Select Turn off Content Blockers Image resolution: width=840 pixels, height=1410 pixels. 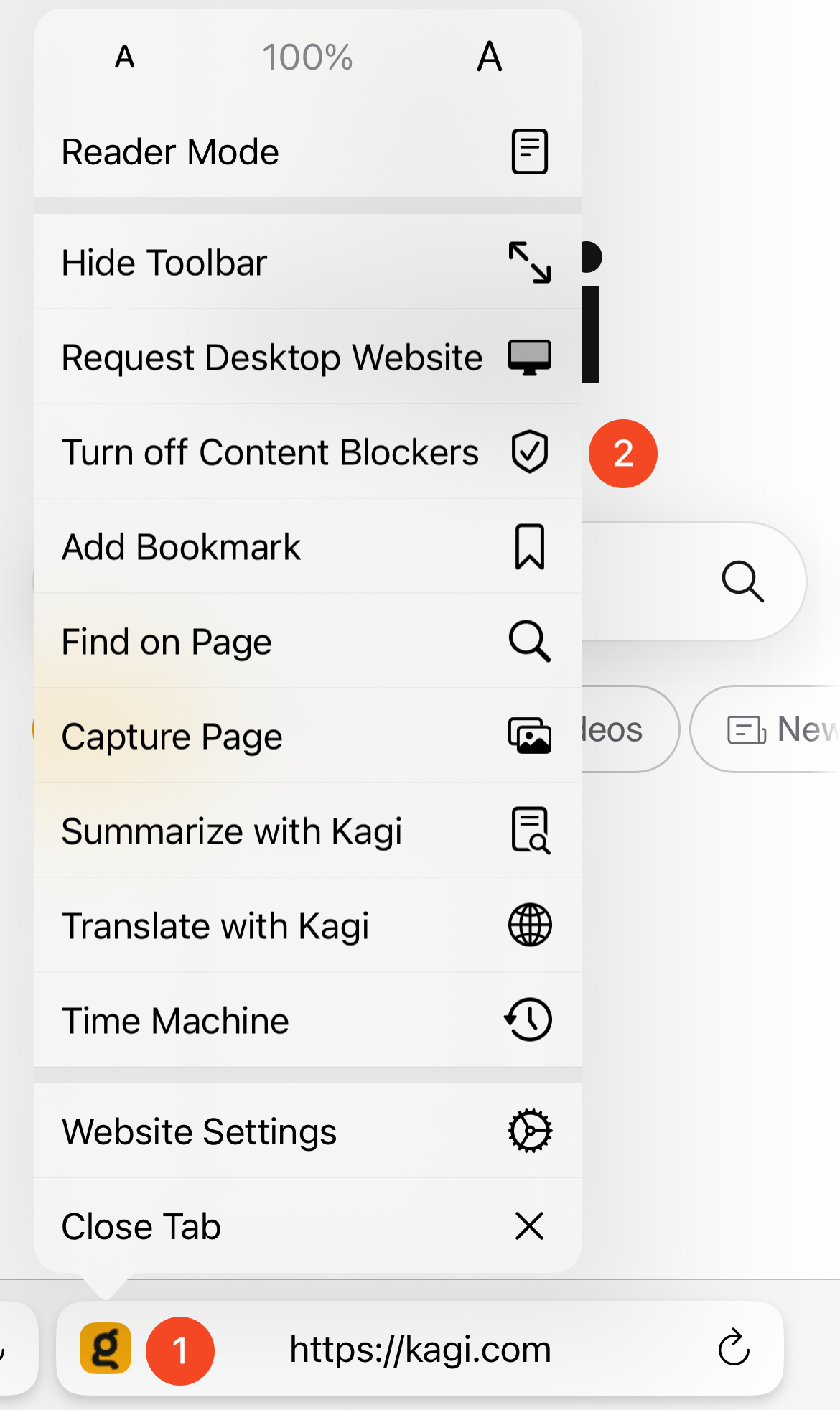[308, 452]
